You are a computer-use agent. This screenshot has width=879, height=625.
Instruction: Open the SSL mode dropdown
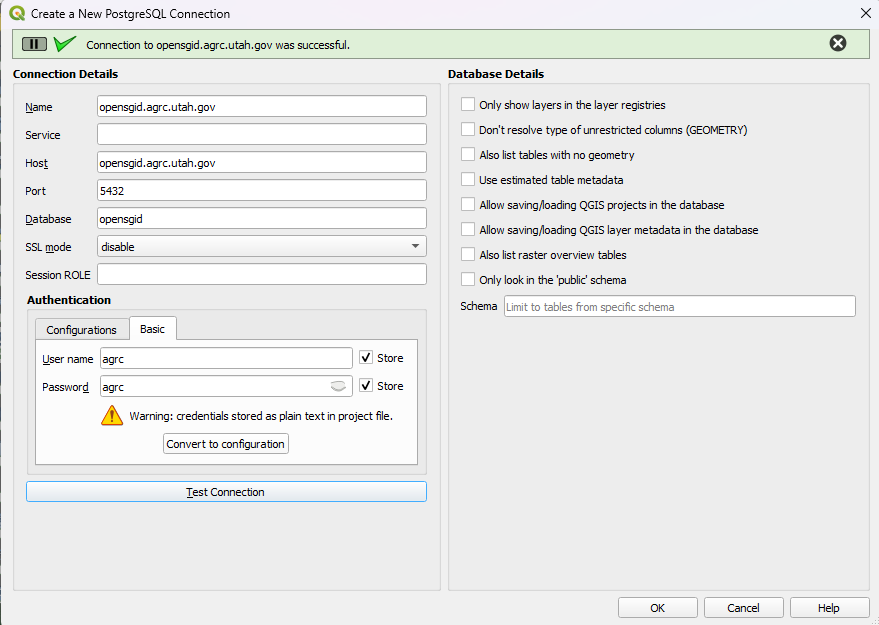point(262,247)
